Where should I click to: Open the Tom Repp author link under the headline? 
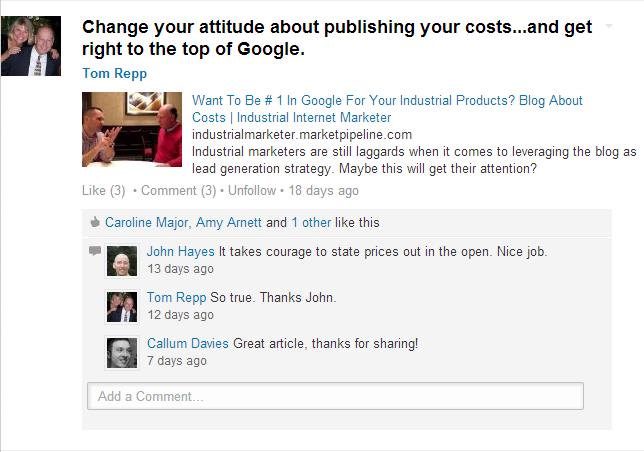pyautogui.click(x=115, y=73)
